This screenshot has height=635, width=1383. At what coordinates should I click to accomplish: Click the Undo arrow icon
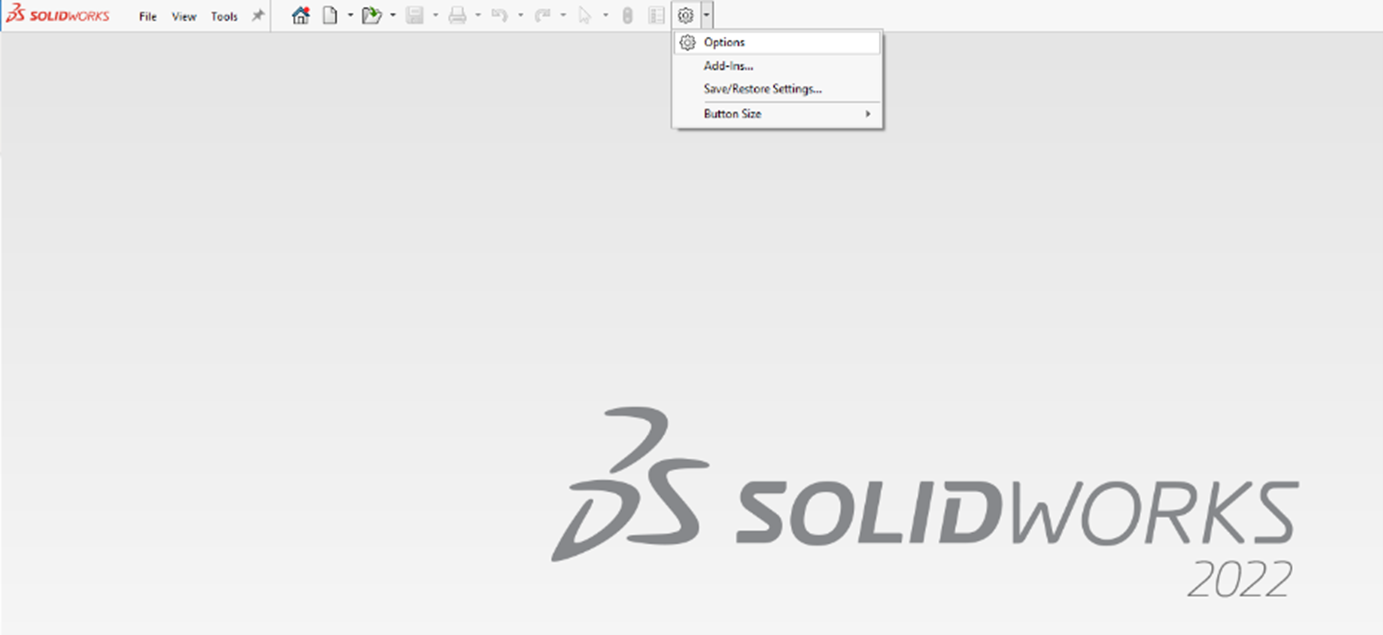[500, 16]
